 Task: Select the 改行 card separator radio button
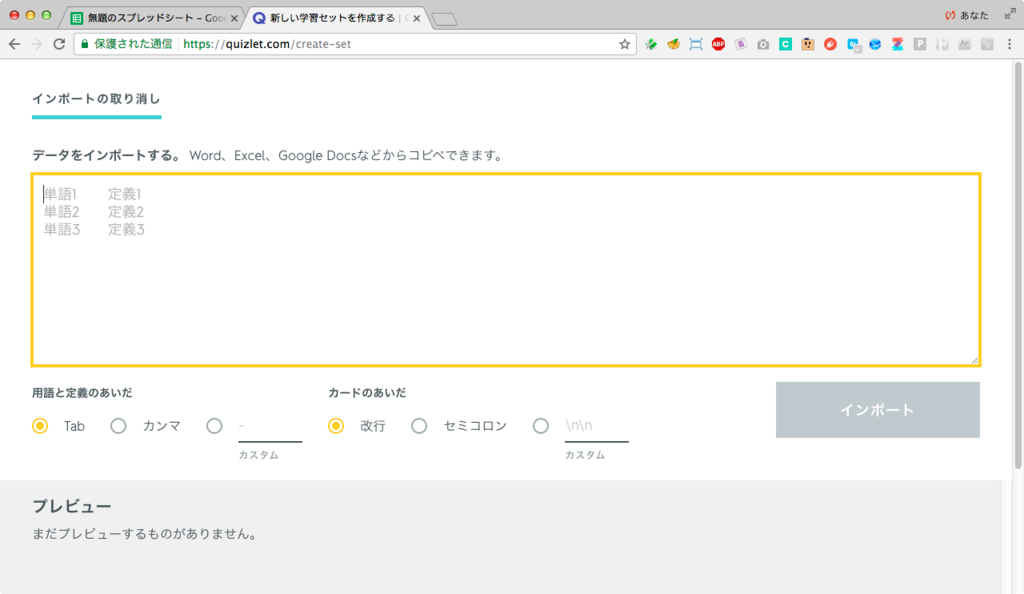(336, 426)
